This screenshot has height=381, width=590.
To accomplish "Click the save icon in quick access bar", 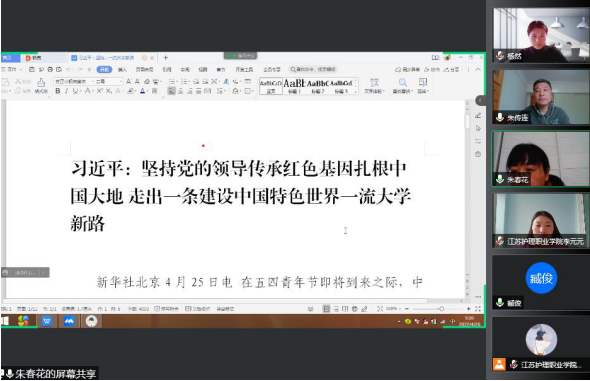I will click(32, 70).
